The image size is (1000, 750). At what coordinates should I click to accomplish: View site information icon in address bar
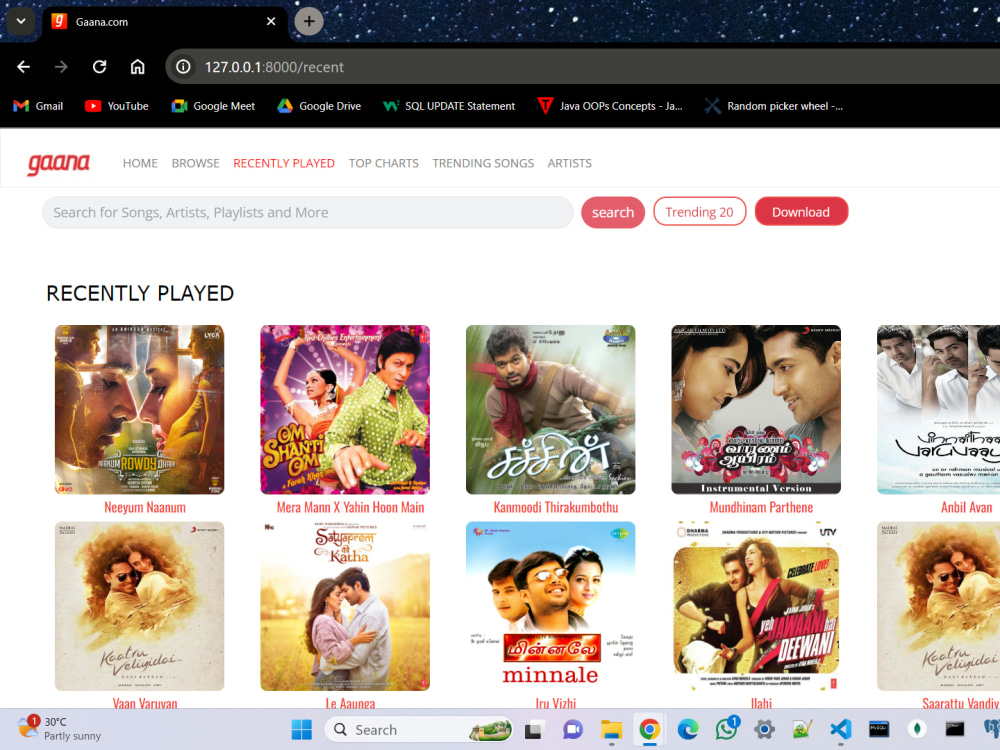point(184,67)
